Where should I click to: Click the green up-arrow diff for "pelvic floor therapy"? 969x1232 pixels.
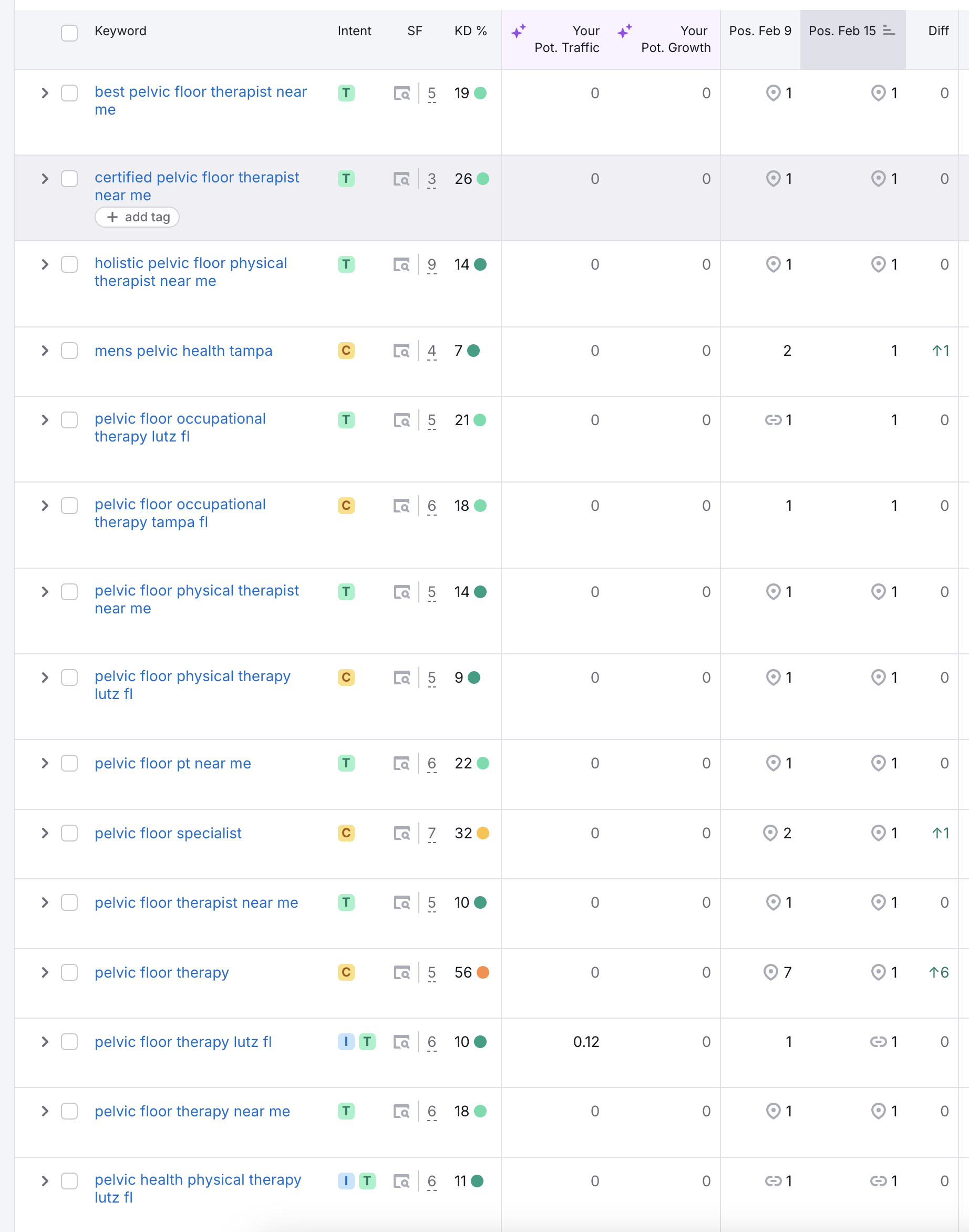[940, 972]
